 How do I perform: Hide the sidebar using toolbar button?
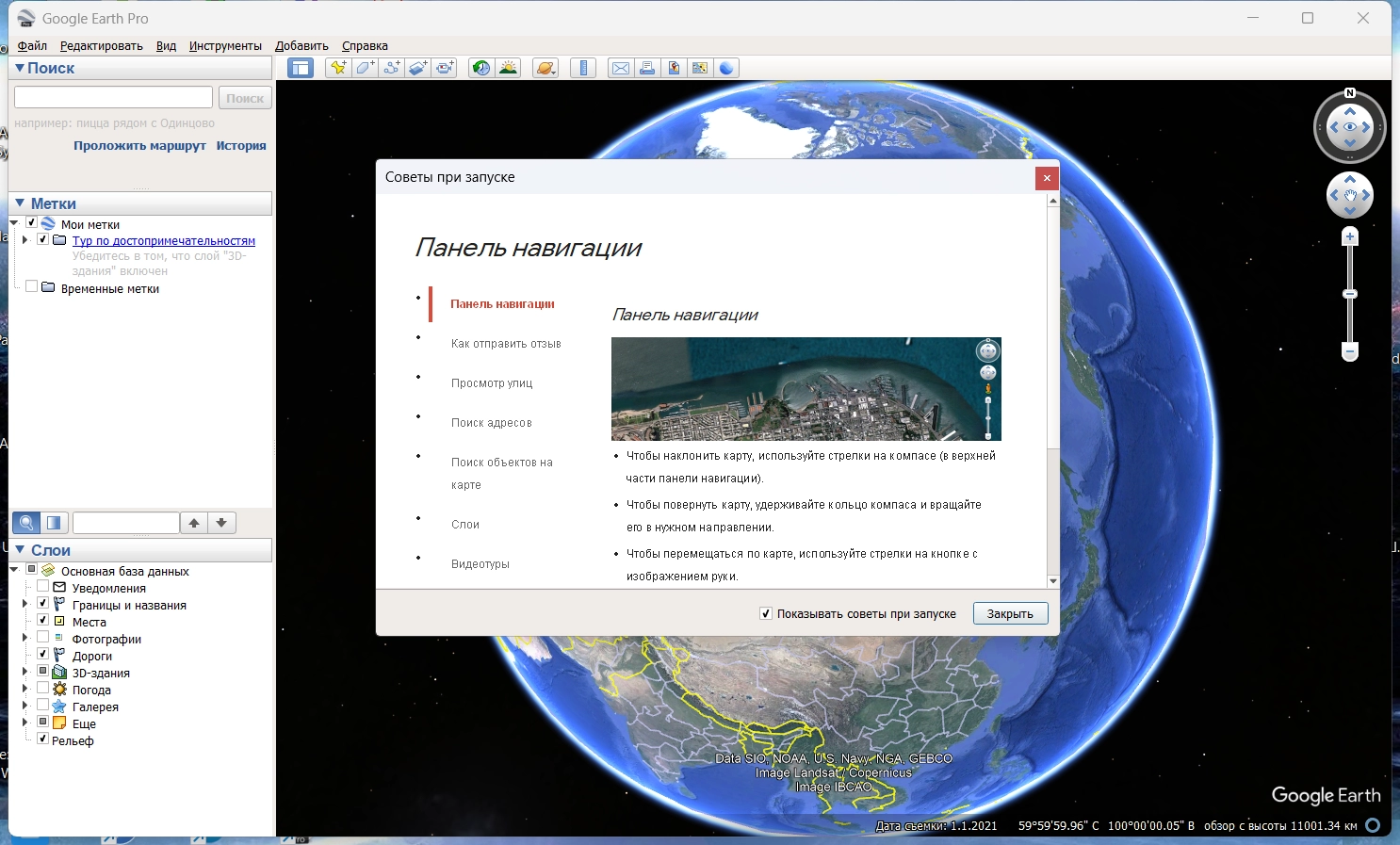click(301, 68)
